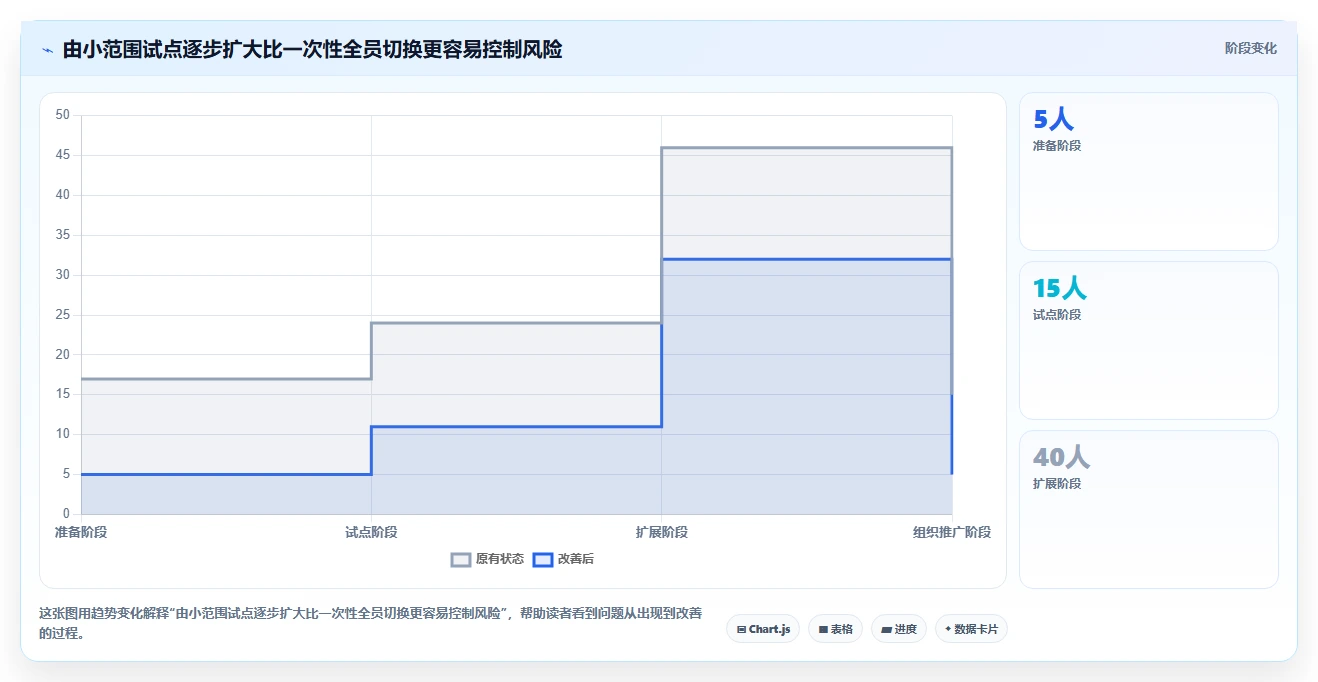Click the y-axis value 25

tap(63, 315)
